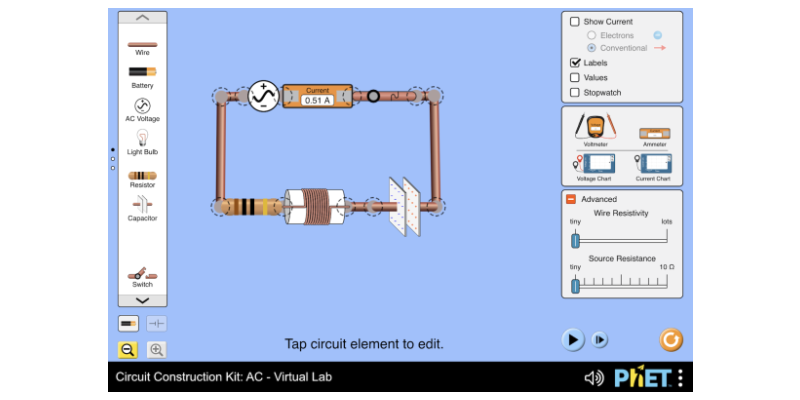Select the Capacitor component
This screenshot has width=800, height=400.
pyautogui.click(x=142, y=205)
